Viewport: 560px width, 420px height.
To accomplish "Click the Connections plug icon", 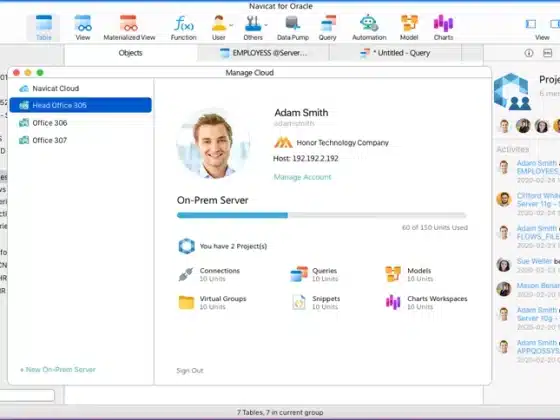I will [186, 275].
